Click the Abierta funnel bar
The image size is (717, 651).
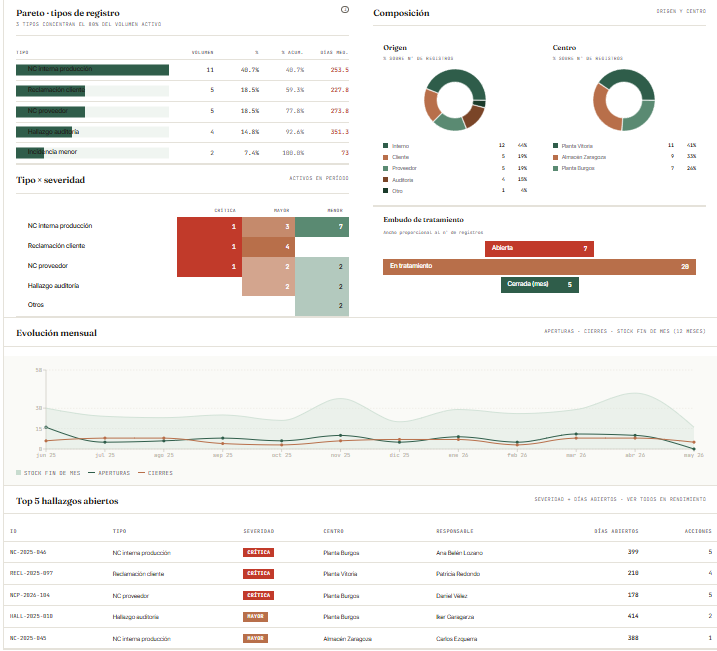click(x=539, y=249)
